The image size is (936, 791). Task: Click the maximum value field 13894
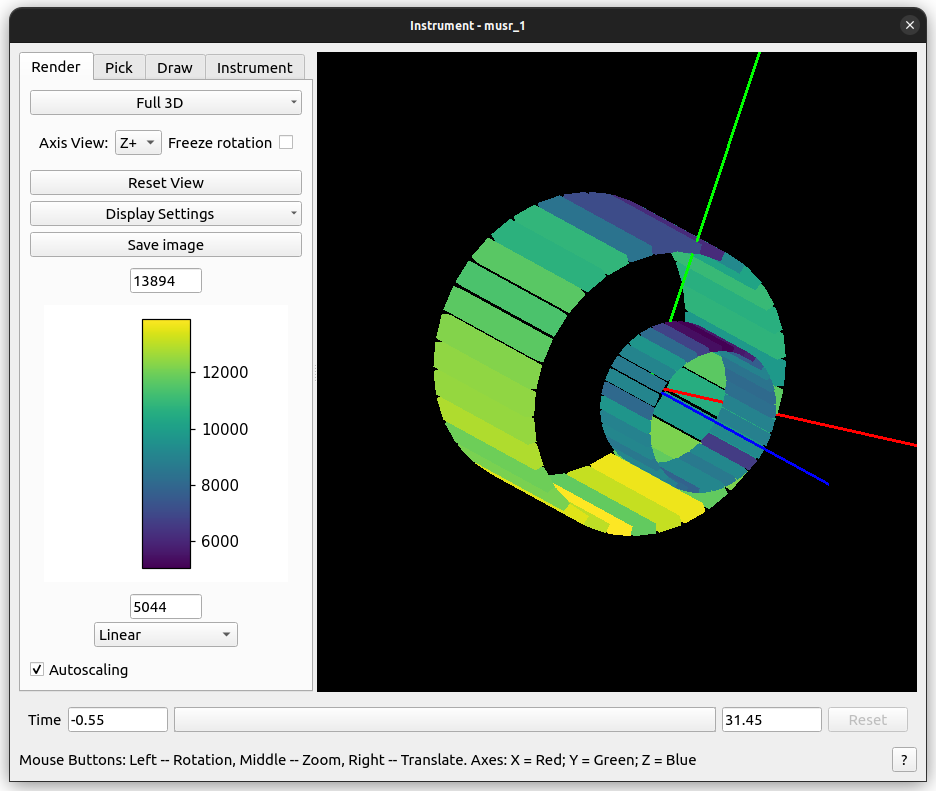(x=166, y=281)
